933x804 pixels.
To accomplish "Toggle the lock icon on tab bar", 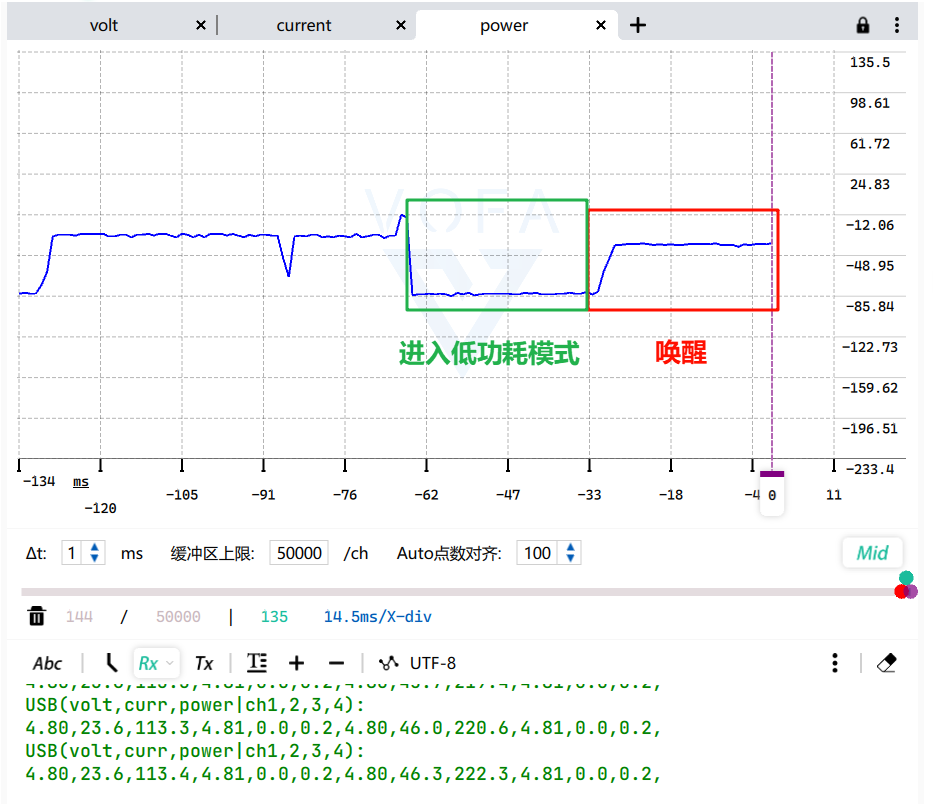I will pyautogui.click(x=862, y=25).
